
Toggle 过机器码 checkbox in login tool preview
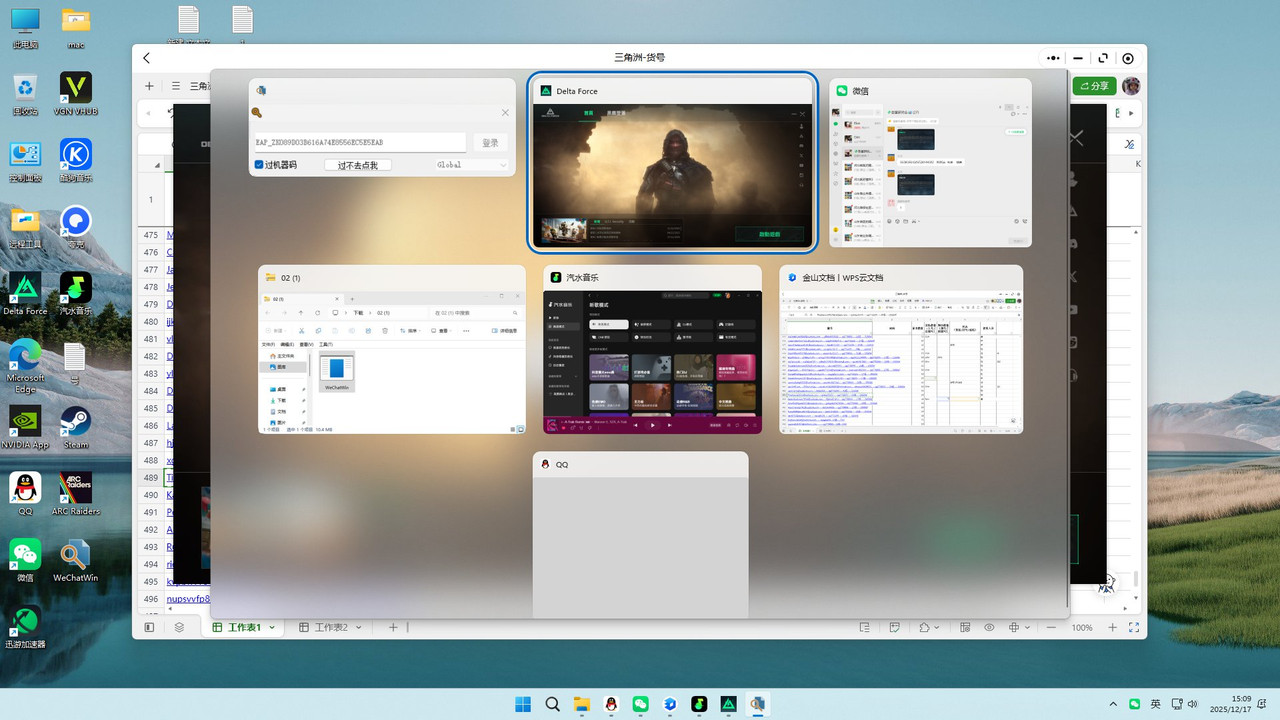coord(259,165)
